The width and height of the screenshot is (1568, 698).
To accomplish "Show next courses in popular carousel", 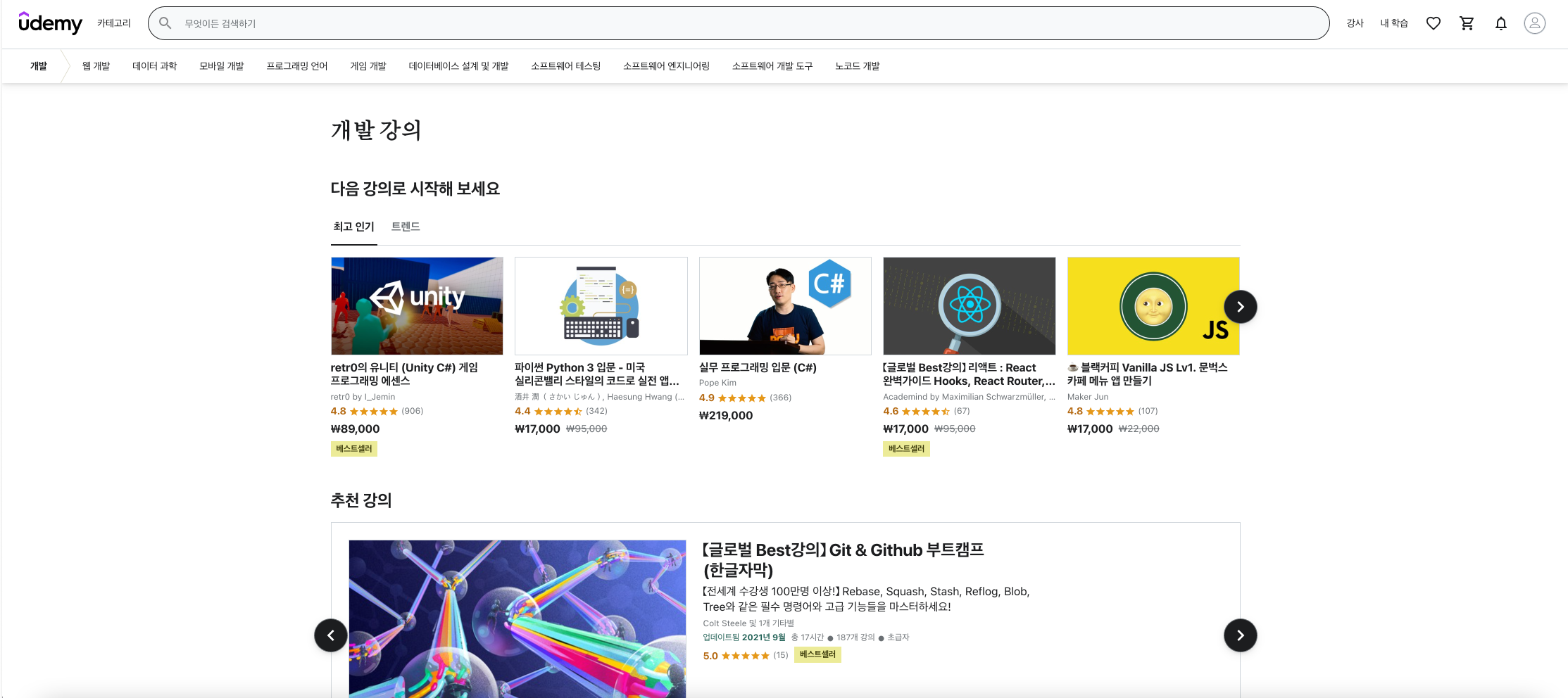I will tap(1240, 307).
